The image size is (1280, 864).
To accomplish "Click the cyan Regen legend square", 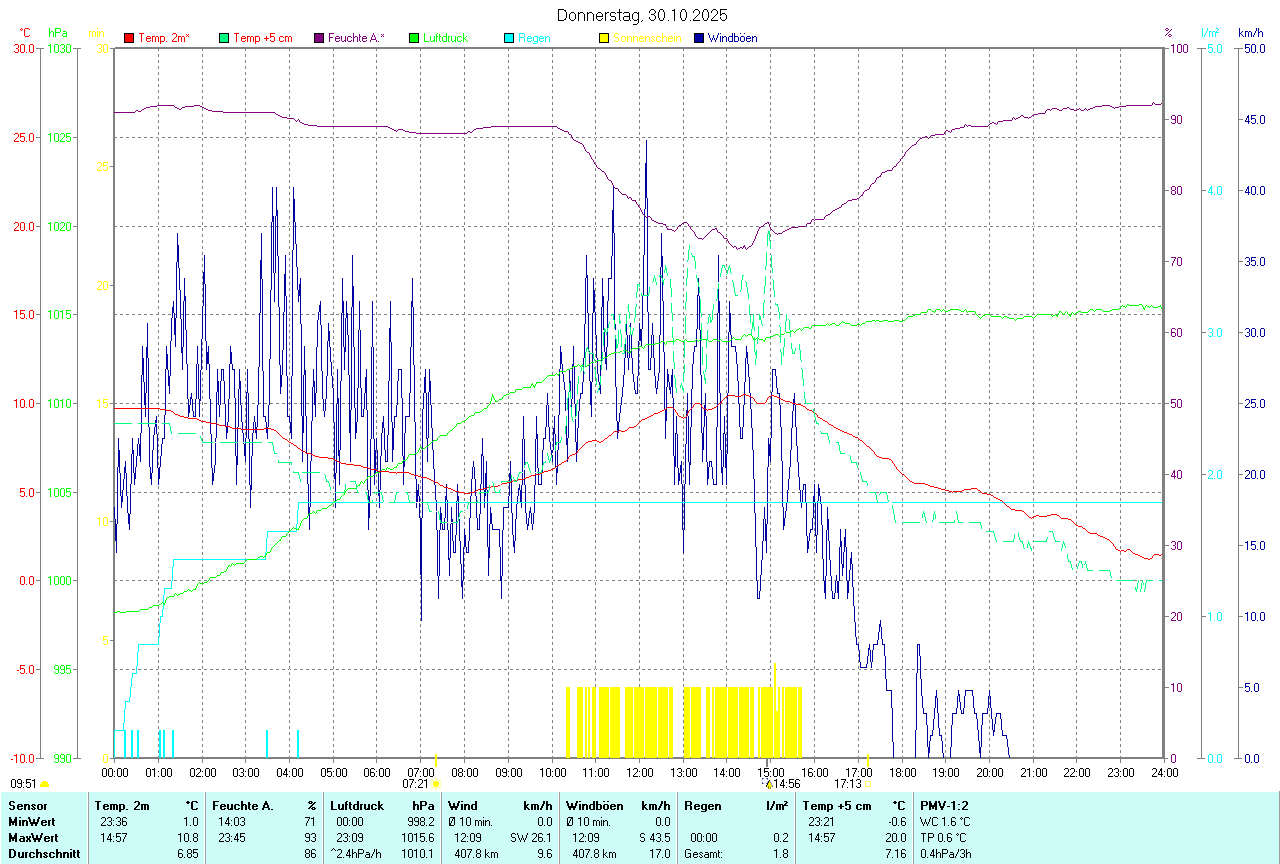I will pyautogui.click(x=509, y=38).
